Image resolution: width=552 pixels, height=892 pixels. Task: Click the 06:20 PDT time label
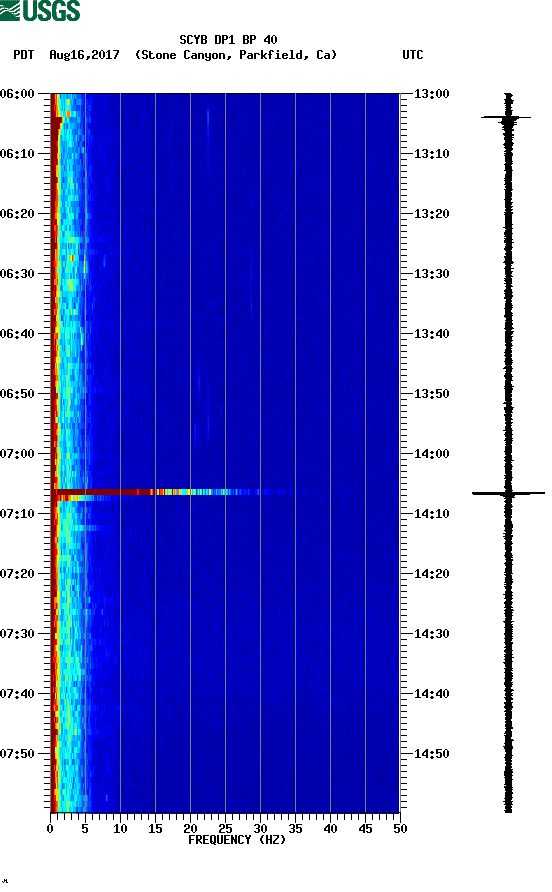[x=18, y=214]
